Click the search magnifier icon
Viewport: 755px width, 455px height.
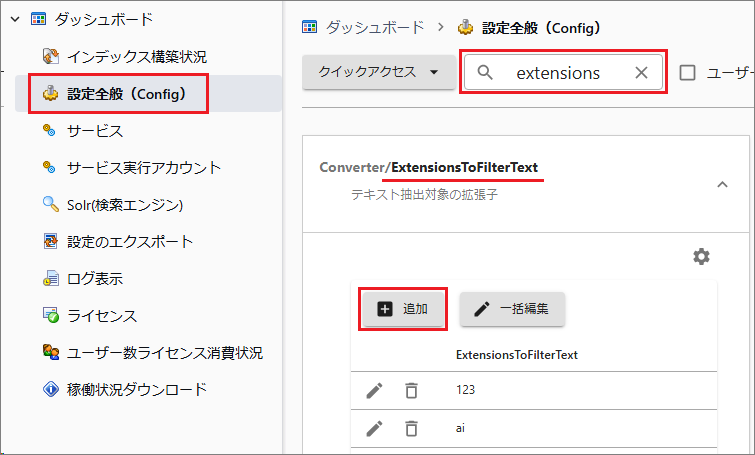coord(485,73)
